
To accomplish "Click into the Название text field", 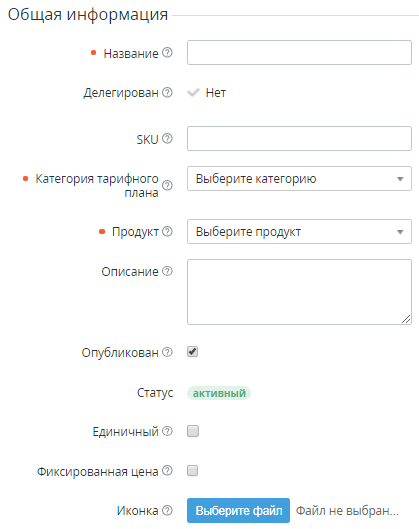I will (x=299, y=53).
